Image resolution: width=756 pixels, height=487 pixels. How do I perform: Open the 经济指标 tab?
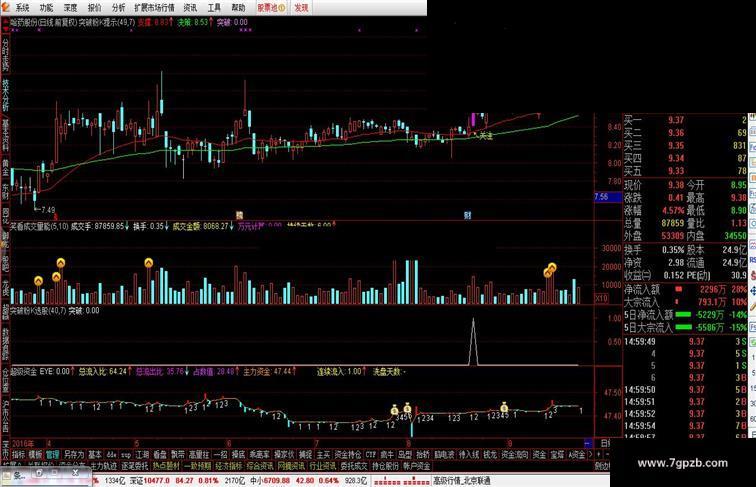click(x=229, y=466)
